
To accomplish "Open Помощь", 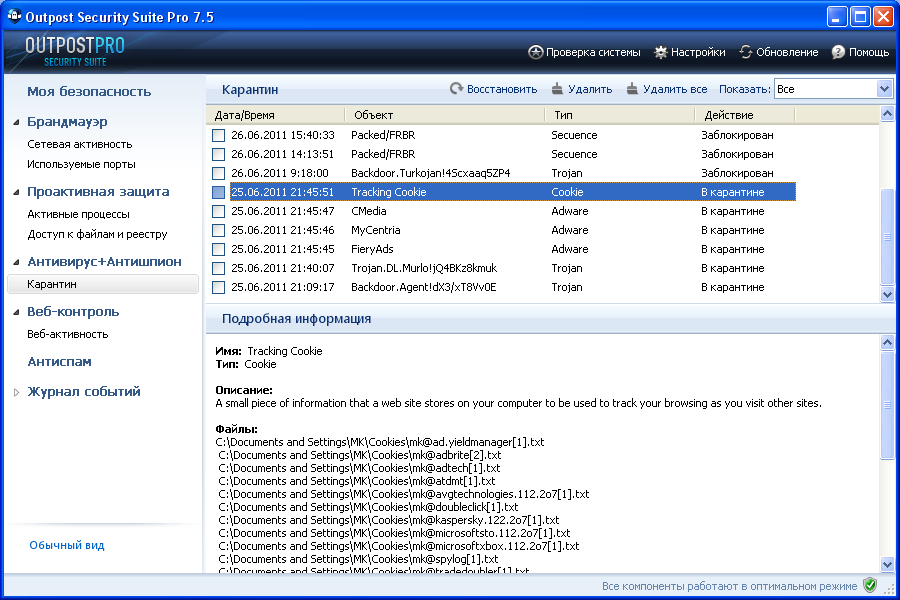I will click(860, 52).
